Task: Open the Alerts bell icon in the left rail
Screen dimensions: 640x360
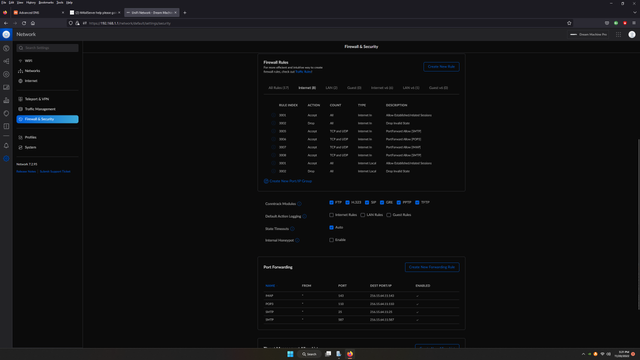Action: click(6, 146)
